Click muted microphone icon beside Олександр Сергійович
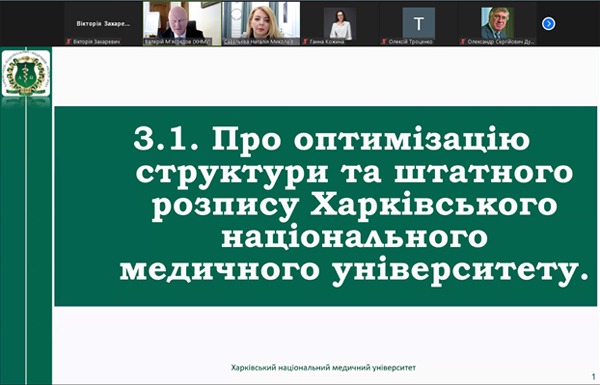Viewport: 600px width, 385px height. point(463,41)
